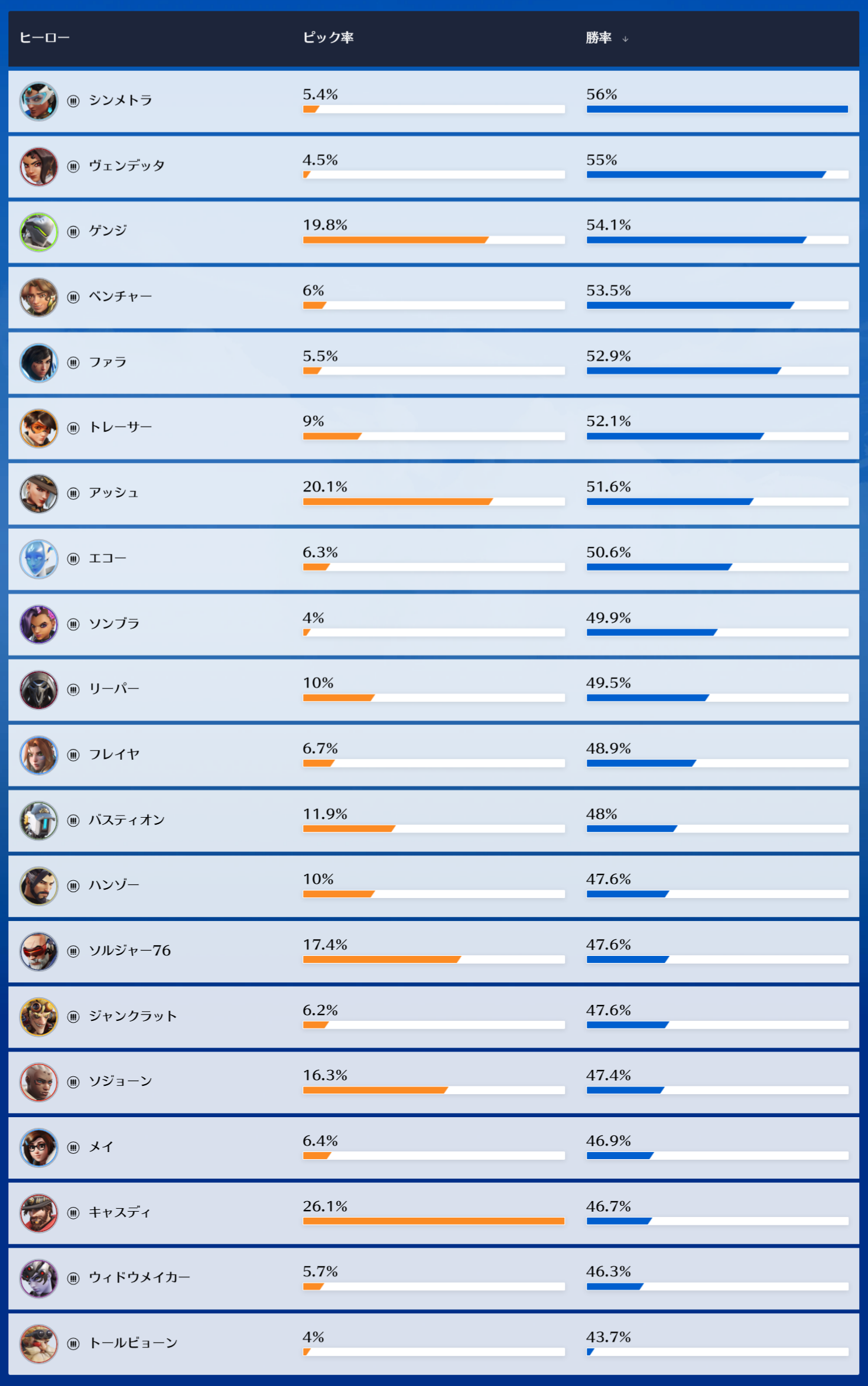Click Mei's hero portrait icon
This screenshot has height=1386, width=868.
(38, 1147)
